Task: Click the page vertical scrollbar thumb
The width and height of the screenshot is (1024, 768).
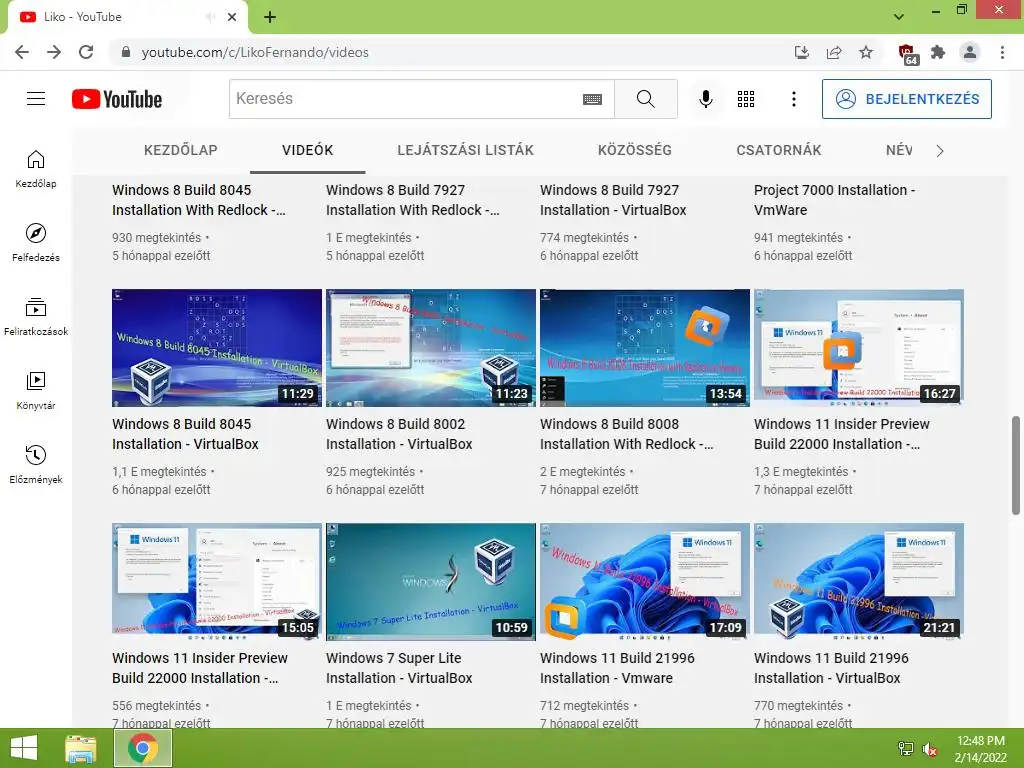Action: [1016, 465]
